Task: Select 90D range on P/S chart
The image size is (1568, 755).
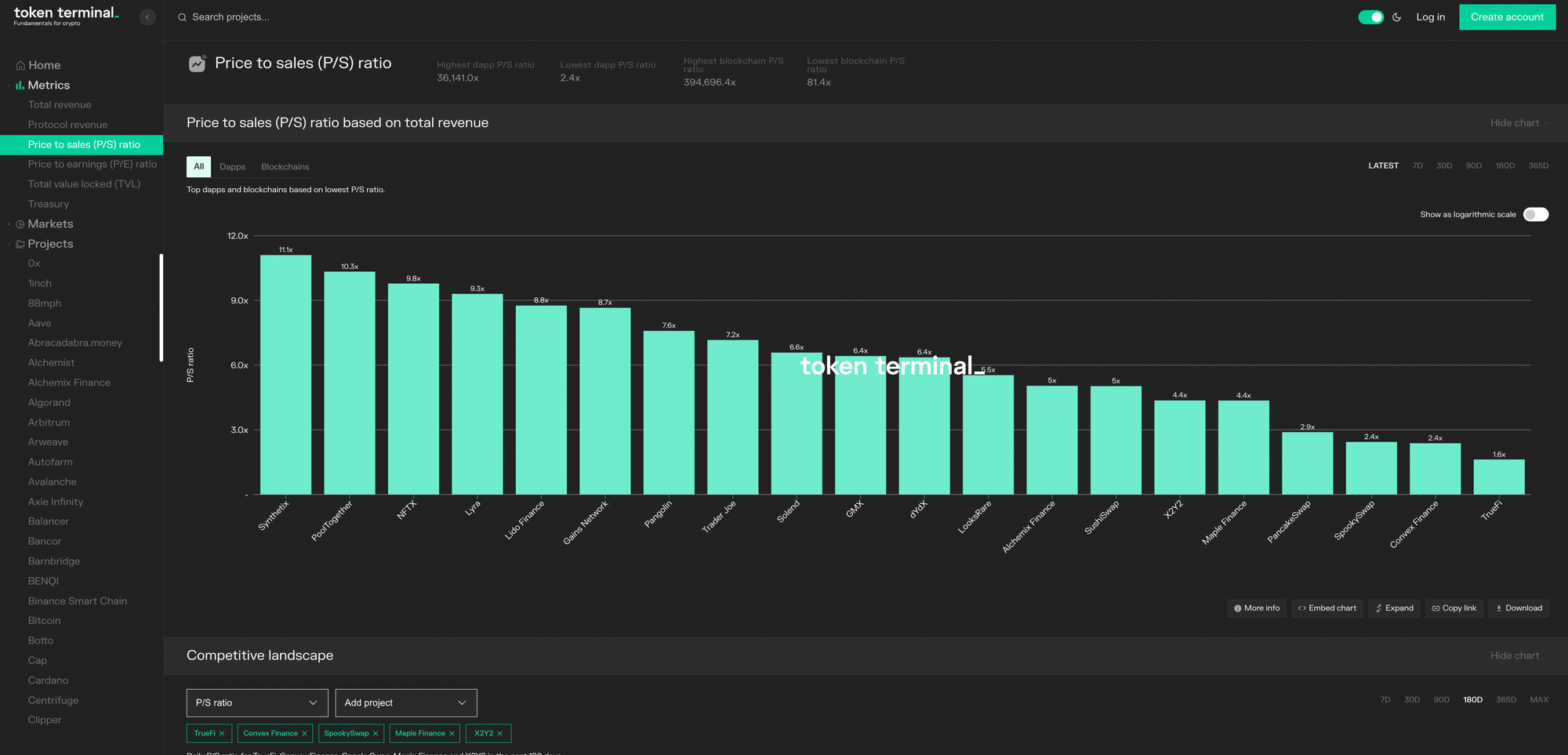Action: [1474, 166]
